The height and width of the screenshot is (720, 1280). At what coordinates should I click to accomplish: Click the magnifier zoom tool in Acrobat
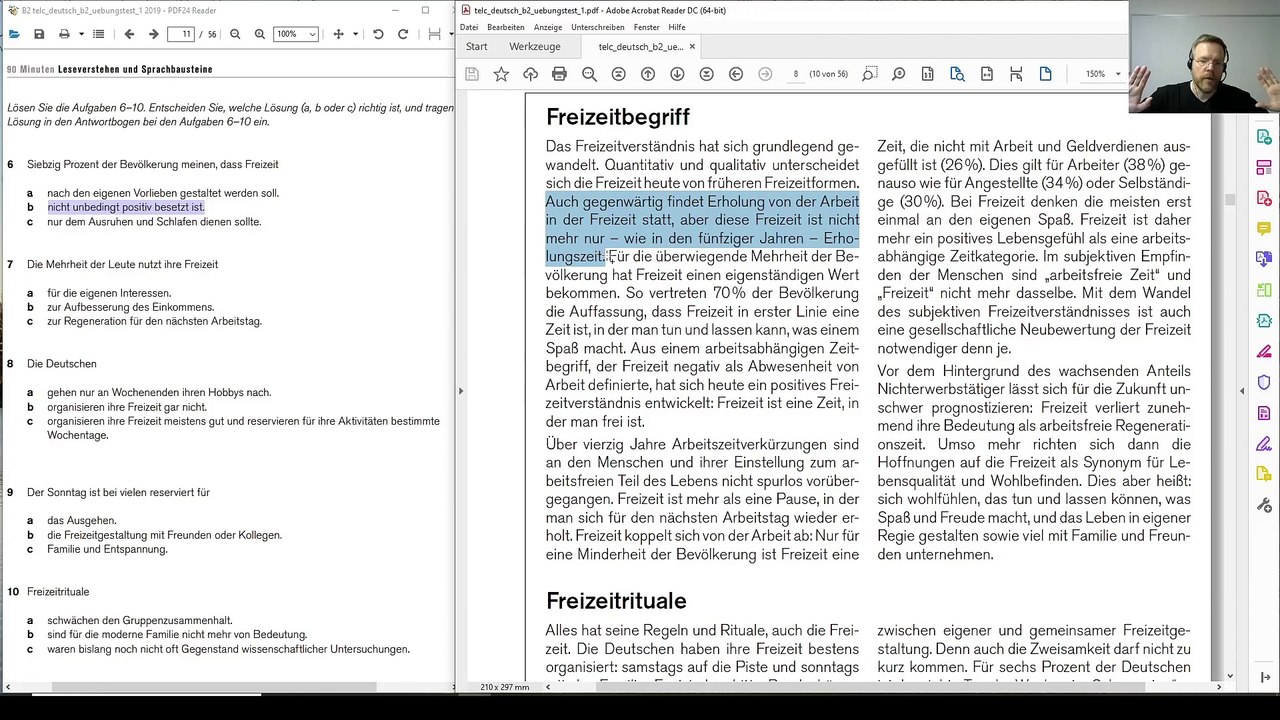(x=898, y=74)
